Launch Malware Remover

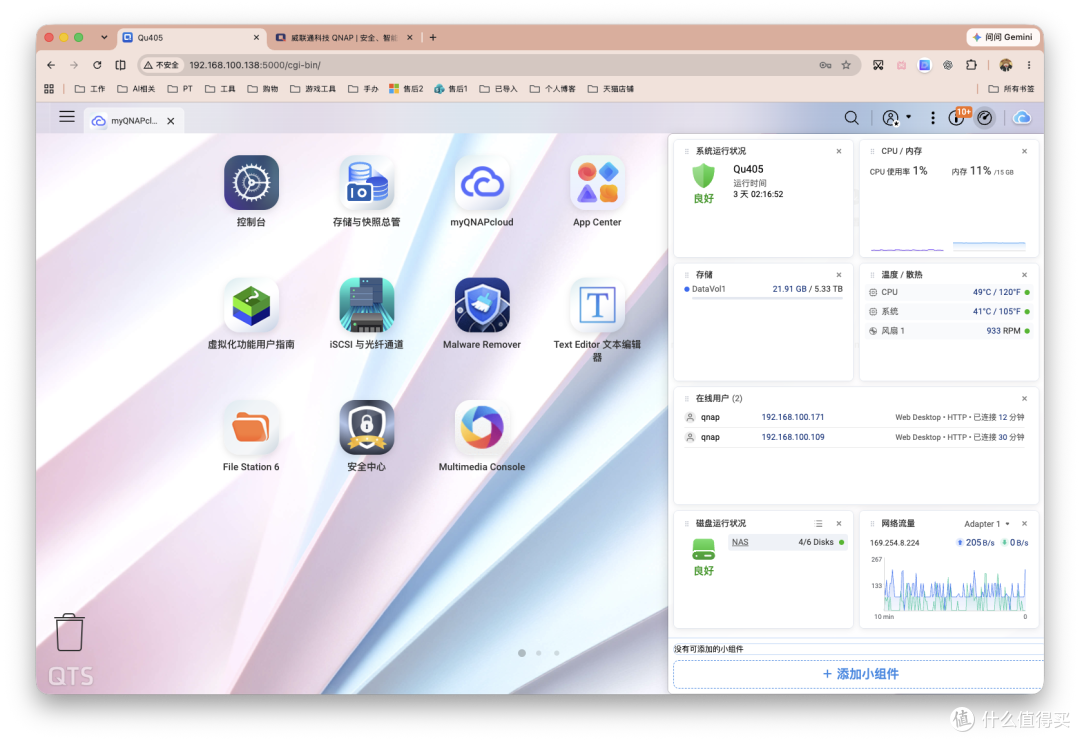(481, 305)
